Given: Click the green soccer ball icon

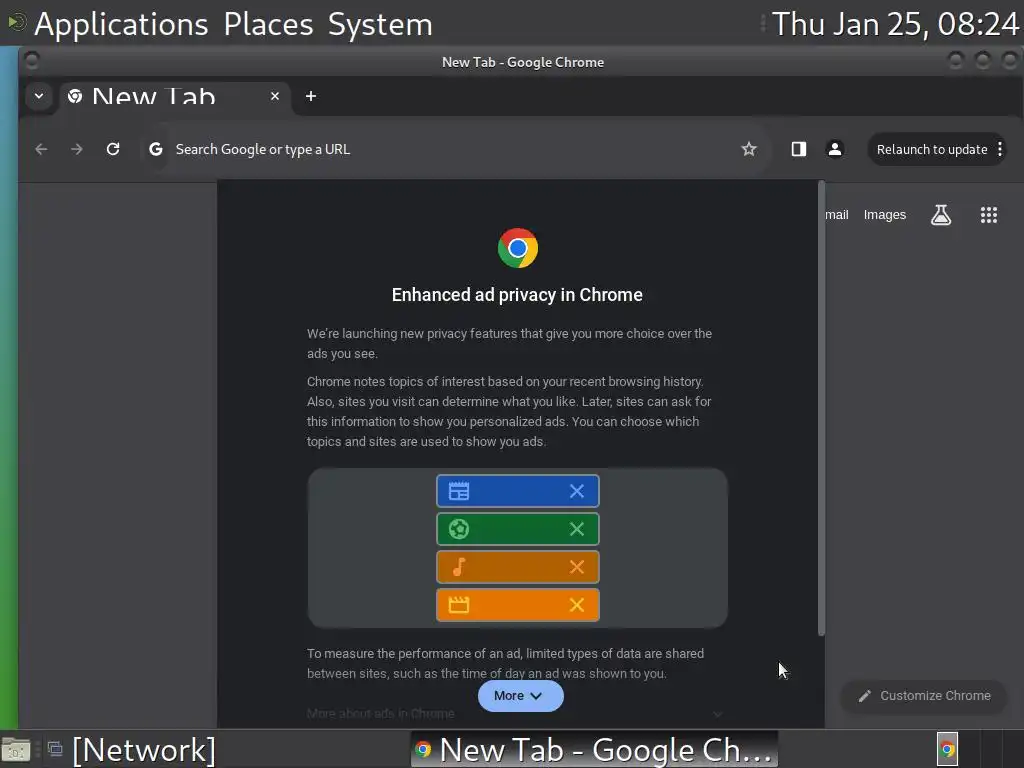Looking at the screenshot, I should [x=459, y=529].
